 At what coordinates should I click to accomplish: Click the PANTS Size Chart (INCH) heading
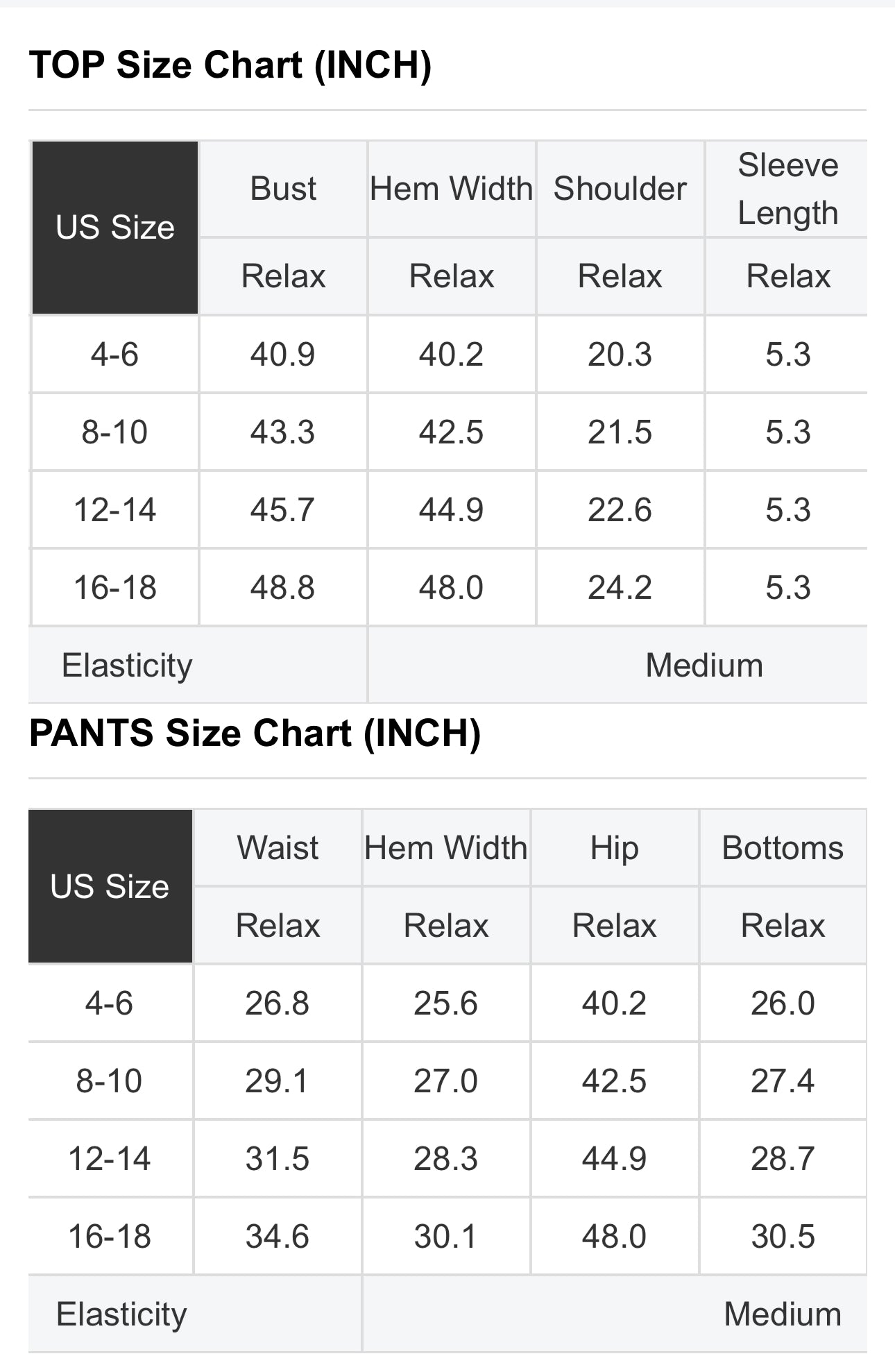255,734
